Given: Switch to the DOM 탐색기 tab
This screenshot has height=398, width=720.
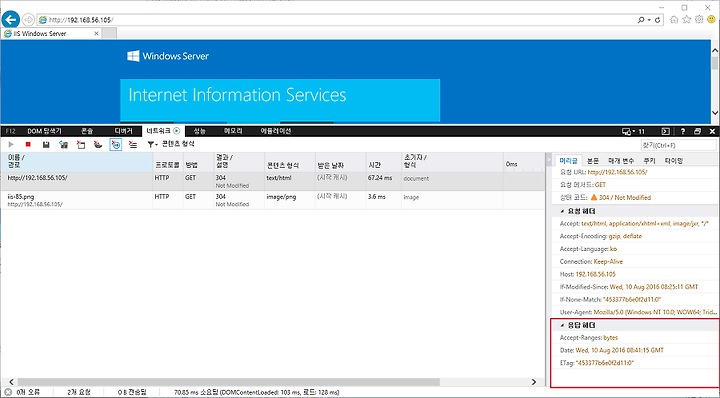Looking at the screenshot, I should tap(44, 131).
